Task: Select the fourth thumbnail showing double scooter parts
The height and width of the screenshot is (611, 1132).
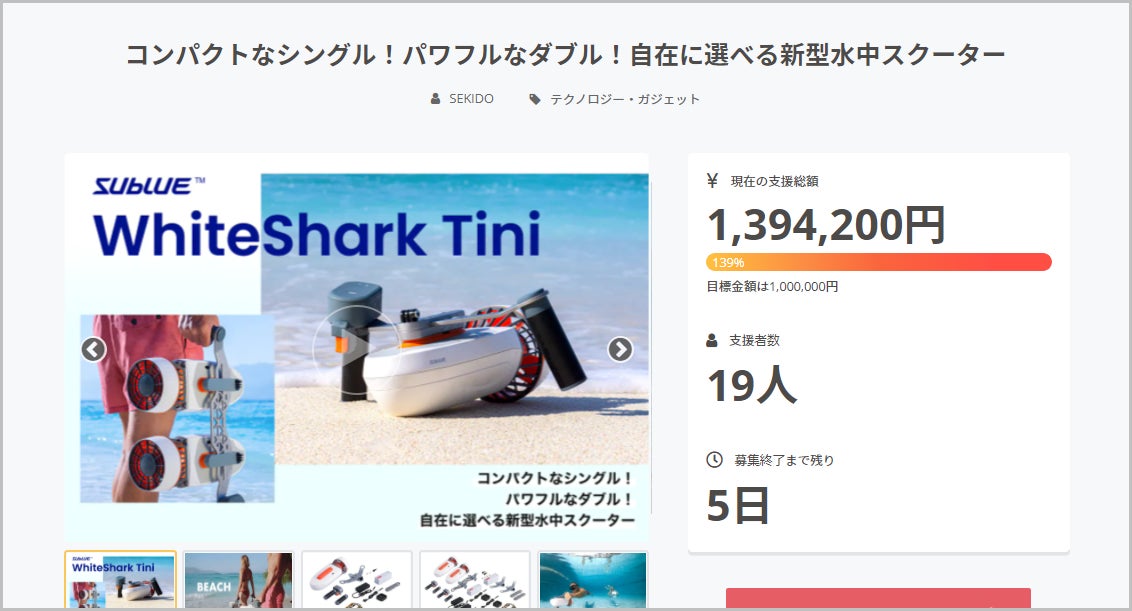Action: click(x=474, y=580)
